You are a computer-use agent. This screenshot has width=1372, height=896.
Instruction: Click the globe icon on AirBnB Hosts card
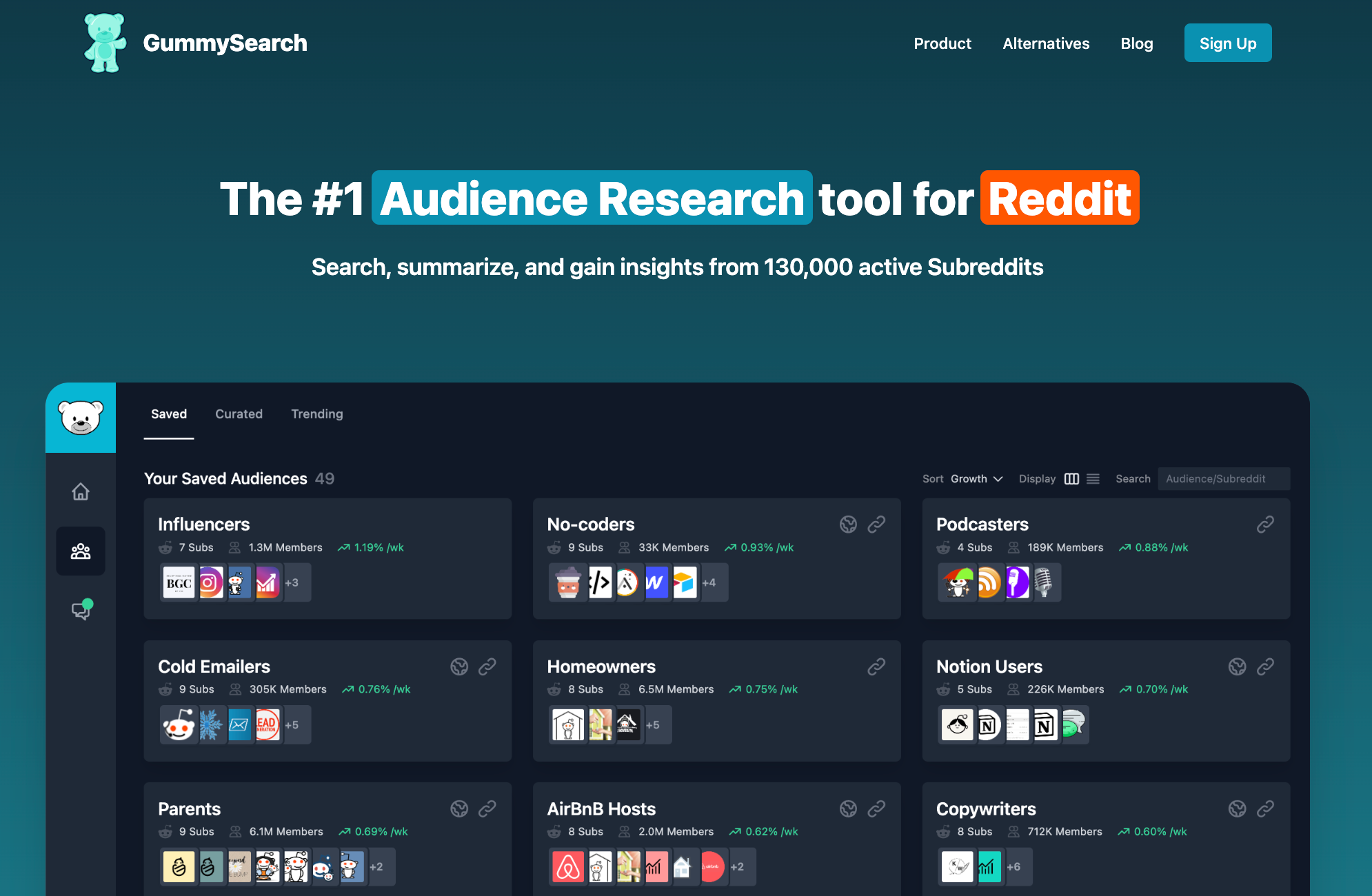pos(848,808)
